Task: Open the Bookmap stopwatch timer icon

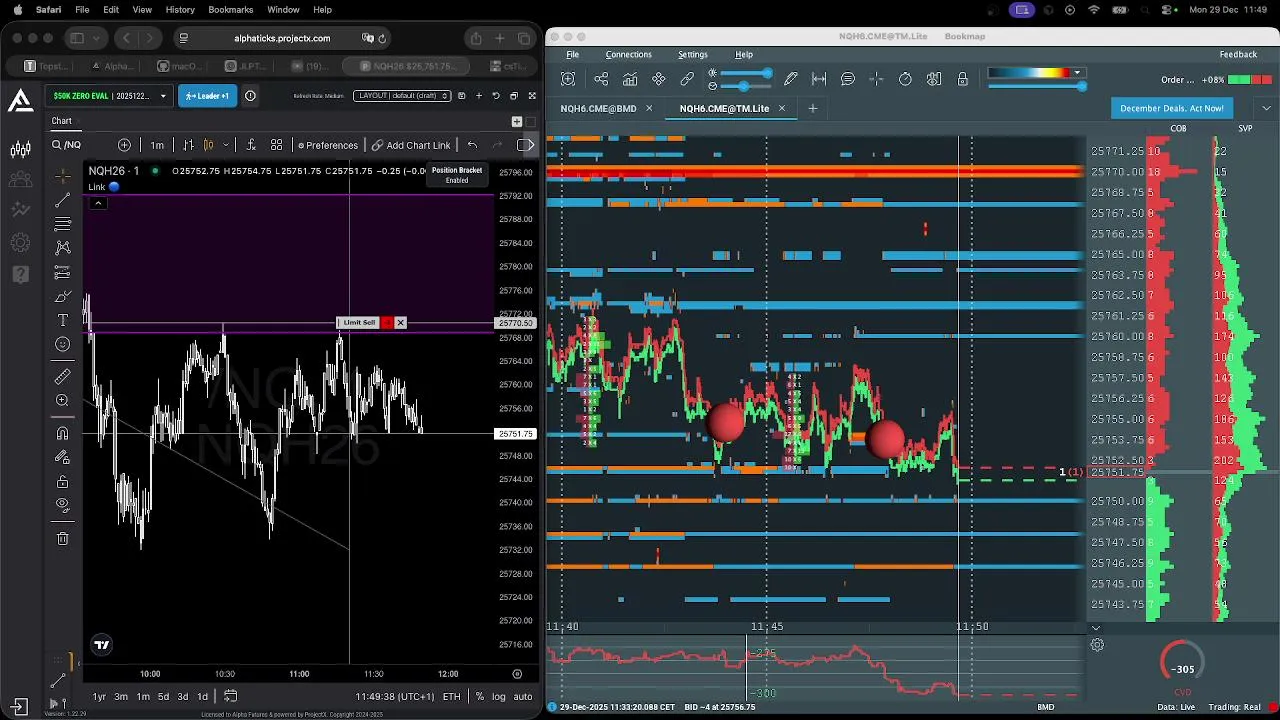Action: [905, 79]
